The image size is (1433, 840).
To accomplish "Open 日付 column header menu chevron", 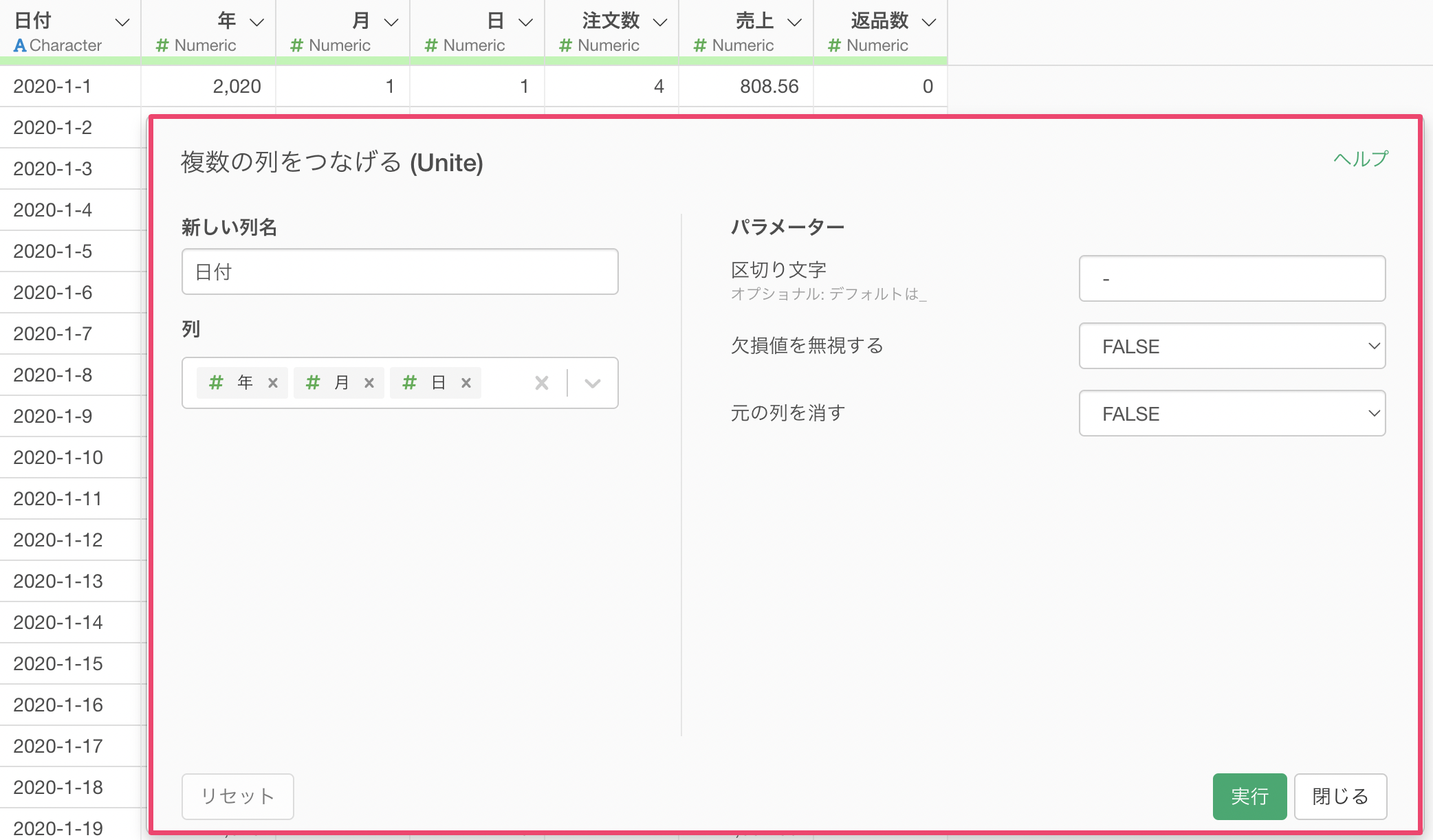I will click(122, 23).
